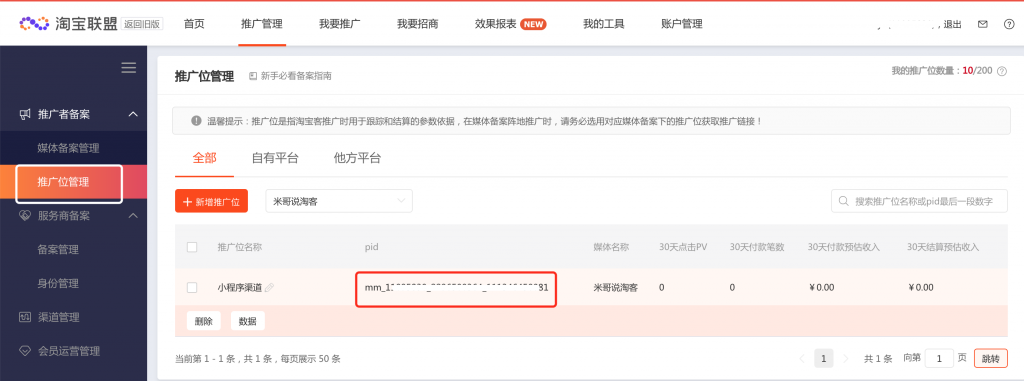Image resolution: width=1024 pixels, height=381 pixels.
Task: Open the 新手必看备案指南 link
Action: [296, 76]
